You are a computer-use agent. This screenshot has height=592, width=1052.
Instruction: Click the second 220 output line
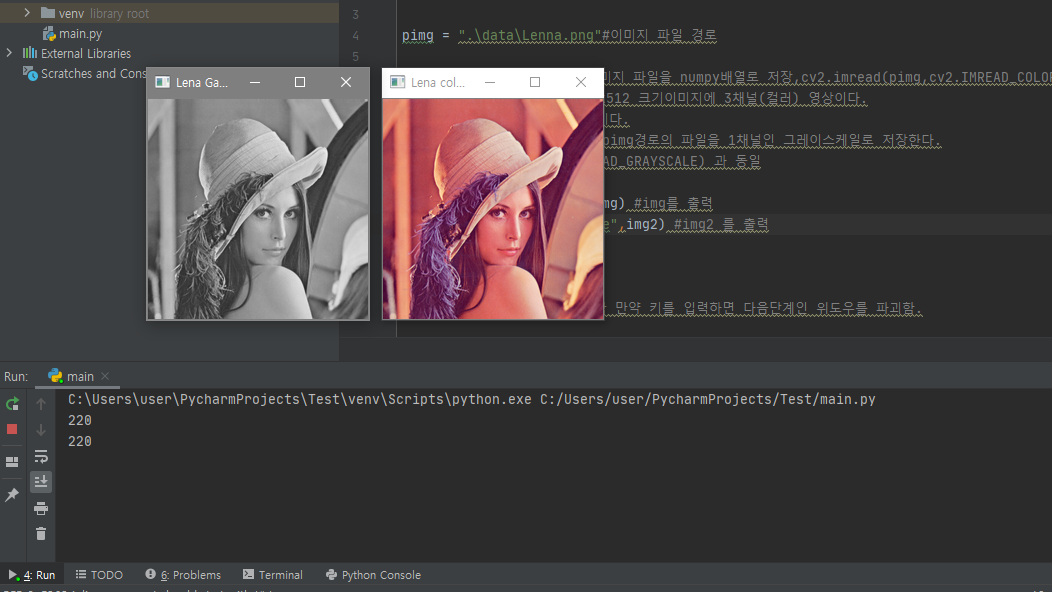(80, 441)
